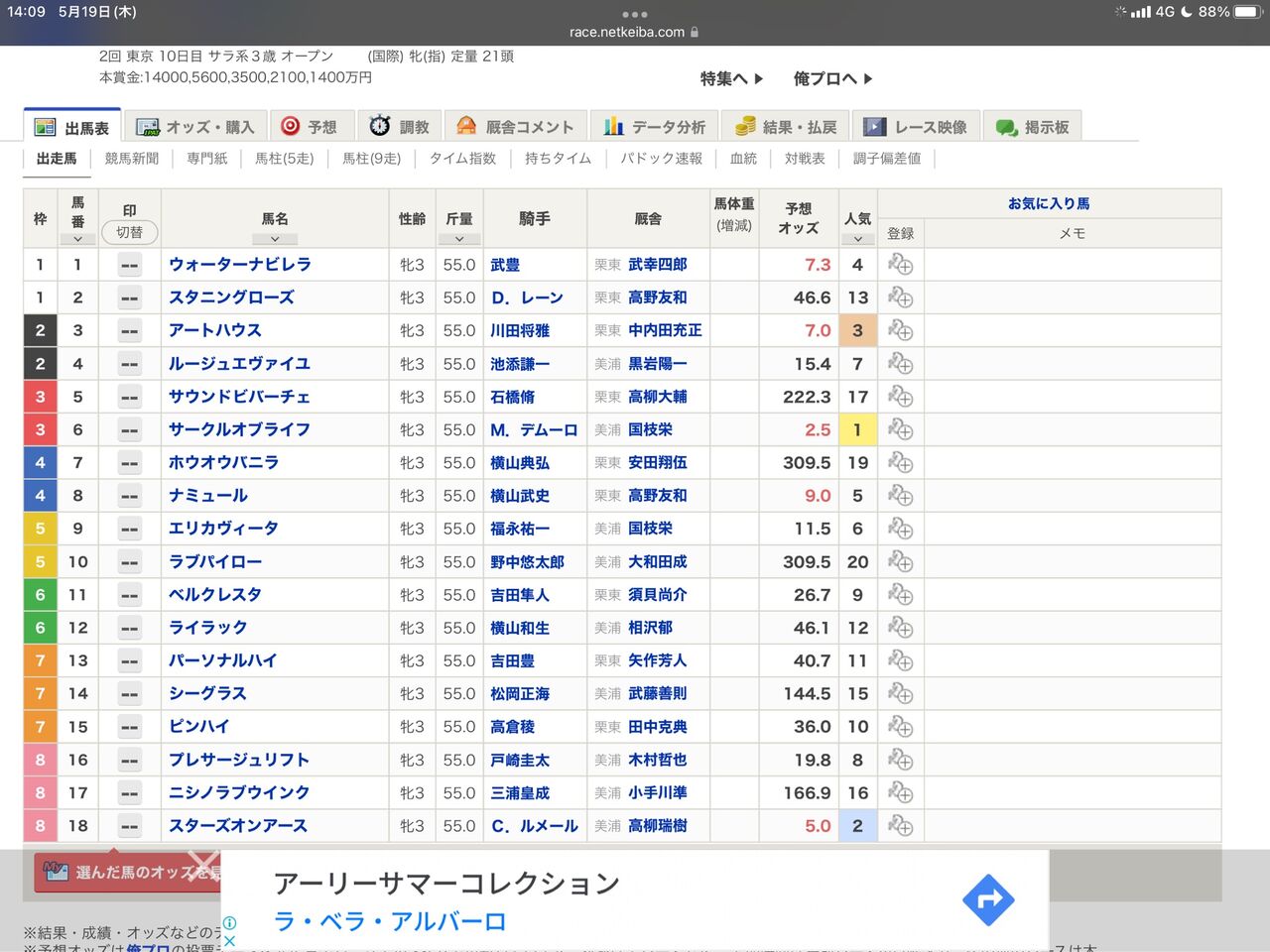
Task: Add ライラック to favorites
Action: point(900,628)
